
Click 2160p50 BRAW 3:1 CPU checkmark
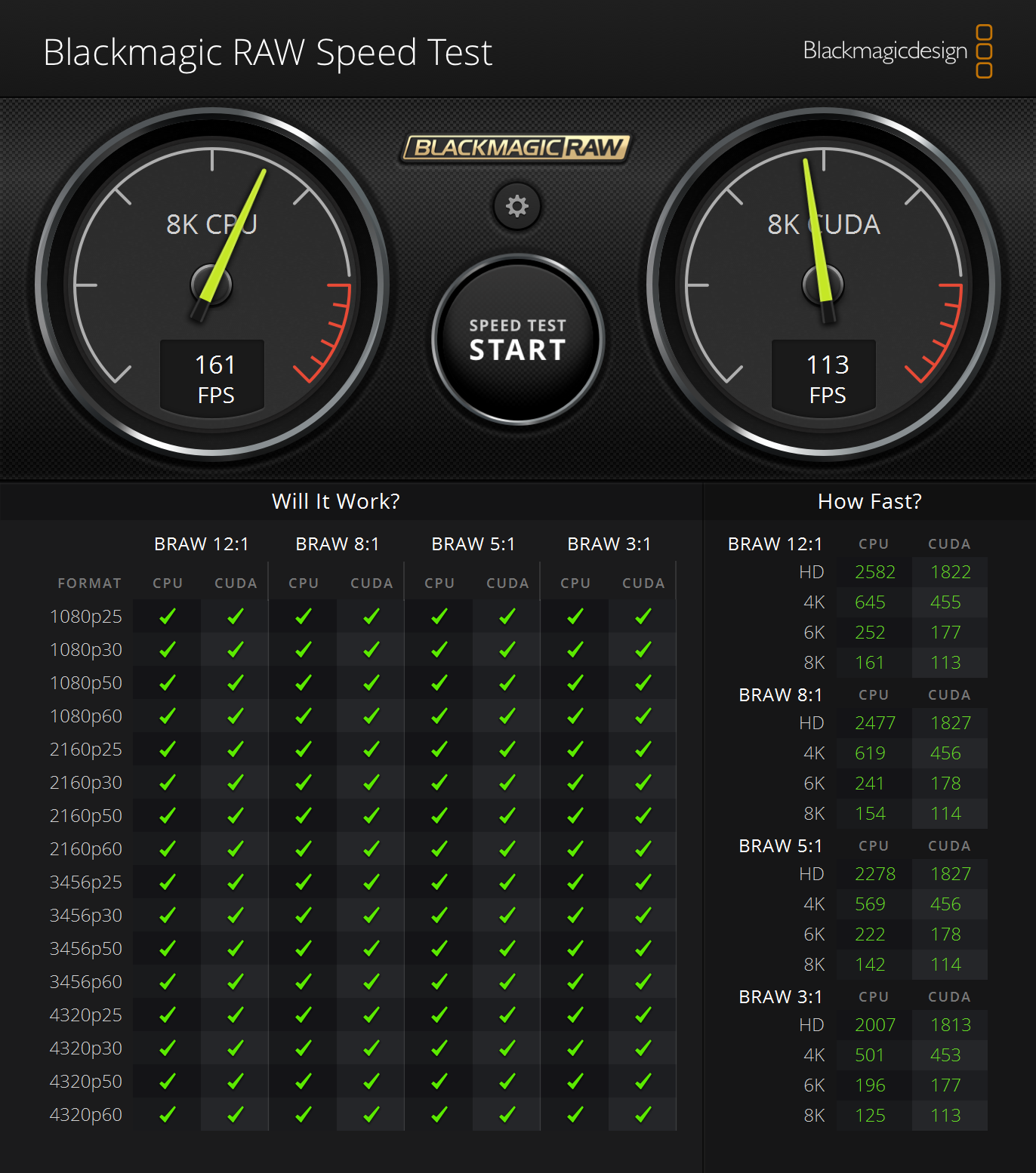click(575, 816)
